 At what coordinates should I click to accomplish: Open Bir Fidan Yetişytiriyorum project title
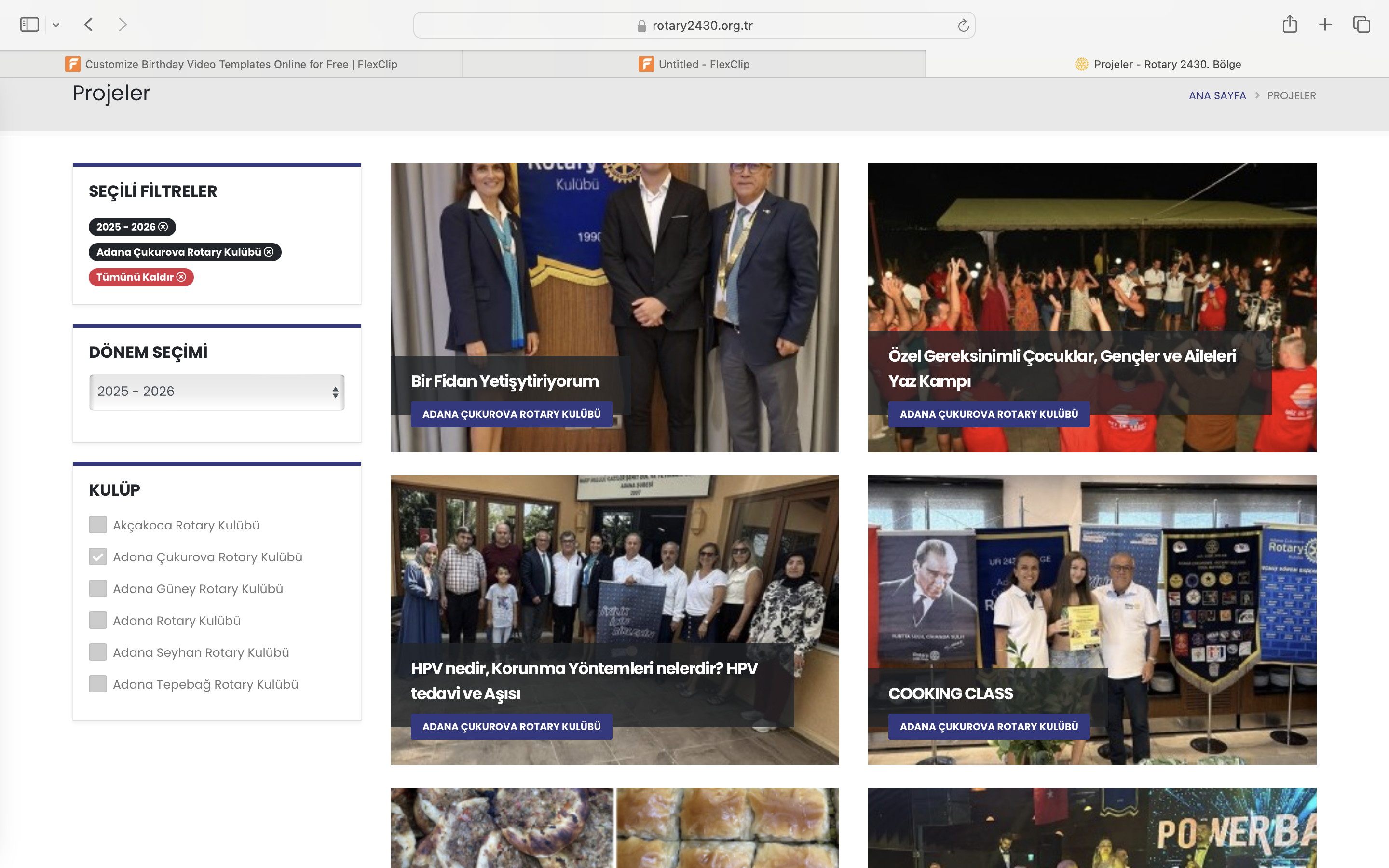(x=504, y=381)
